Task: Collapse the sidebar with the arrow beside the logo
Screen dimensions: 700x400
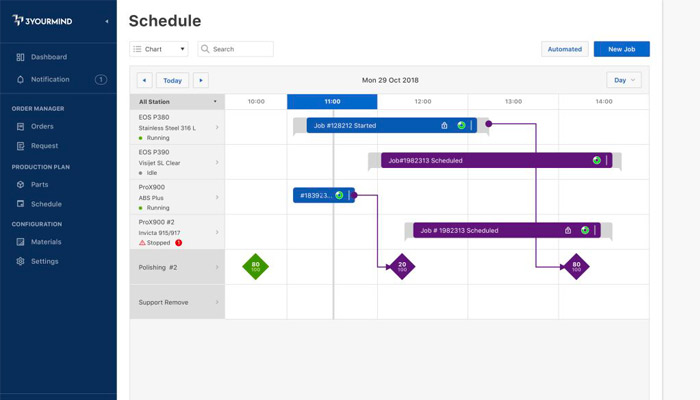Action: point(107,20)
